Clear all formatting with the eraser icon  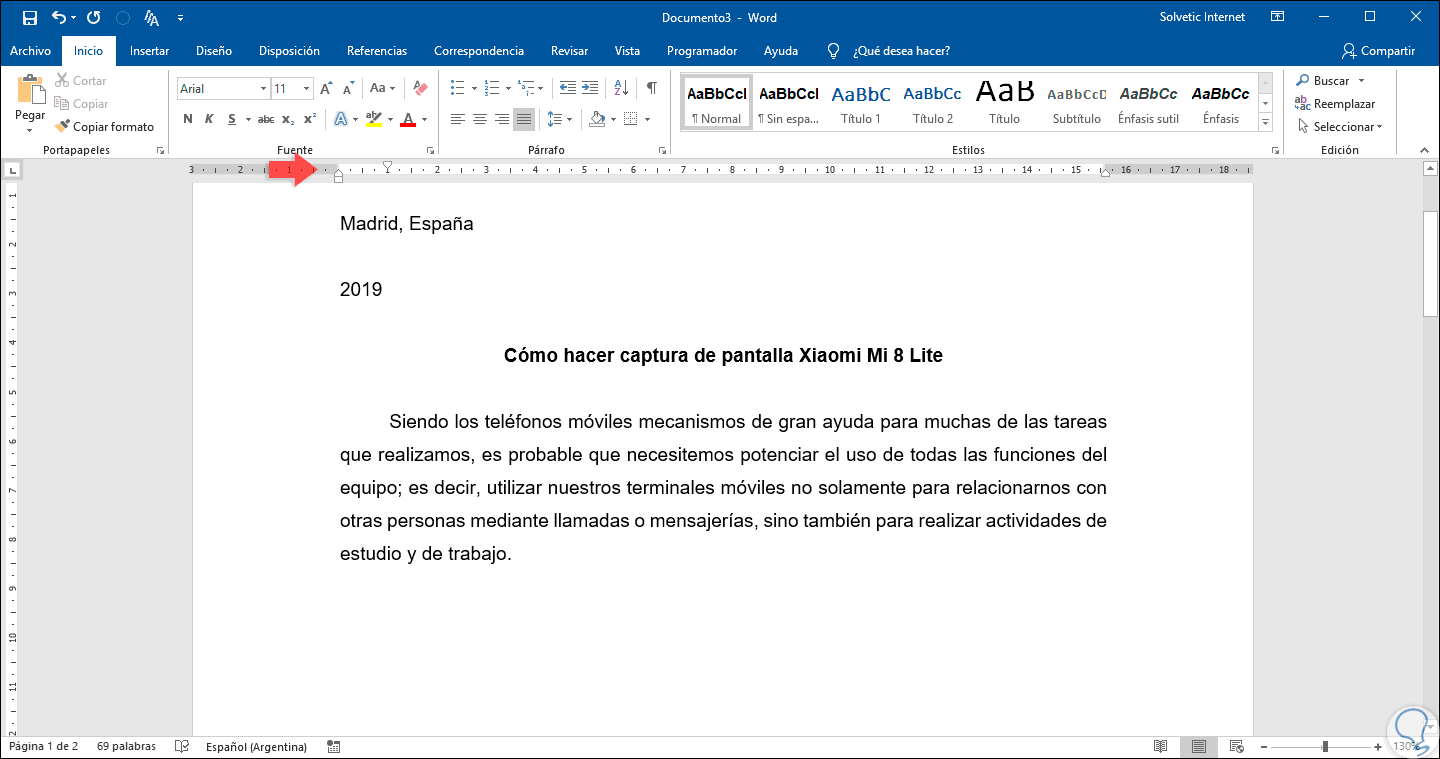click(420, 89)
